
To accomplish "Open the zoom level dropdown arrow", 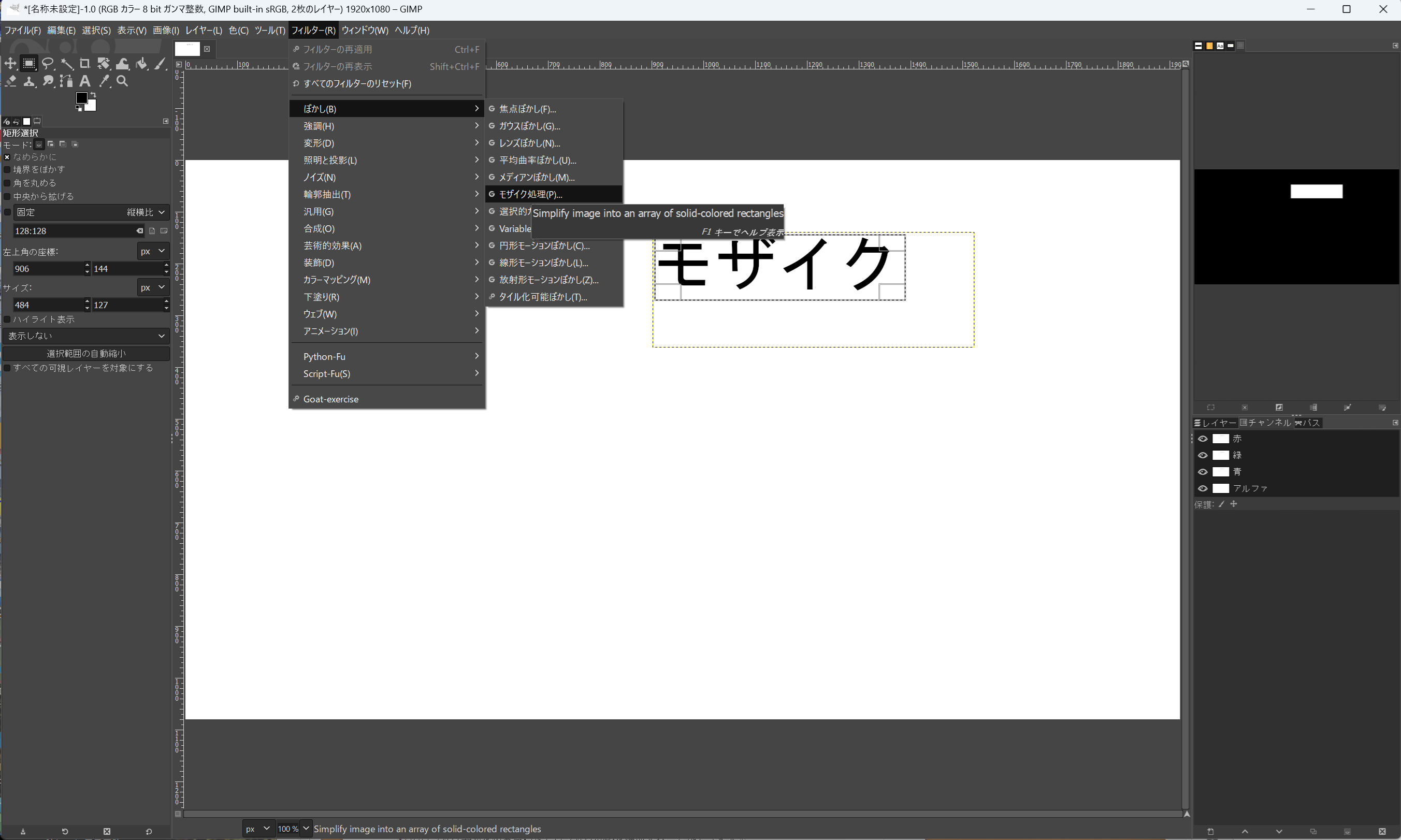I will (306, 829).
